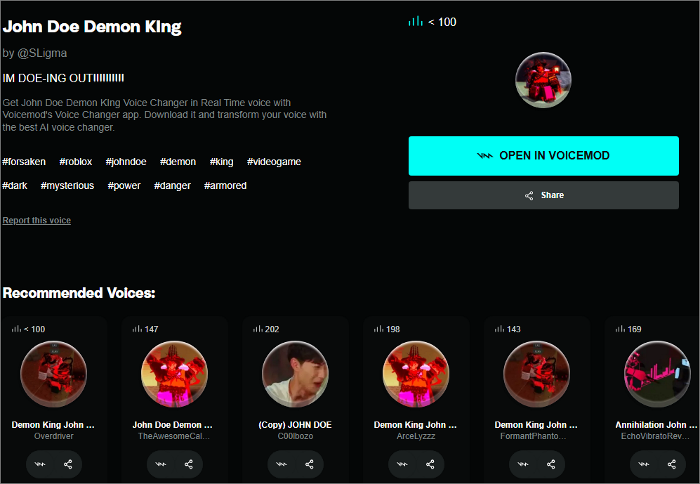Open the (Copy) JOHN DOE voice thumbnail
Image resolution: width=700 pixels, height=484 pixels.
pyautogui.click(x=295, y=374)
